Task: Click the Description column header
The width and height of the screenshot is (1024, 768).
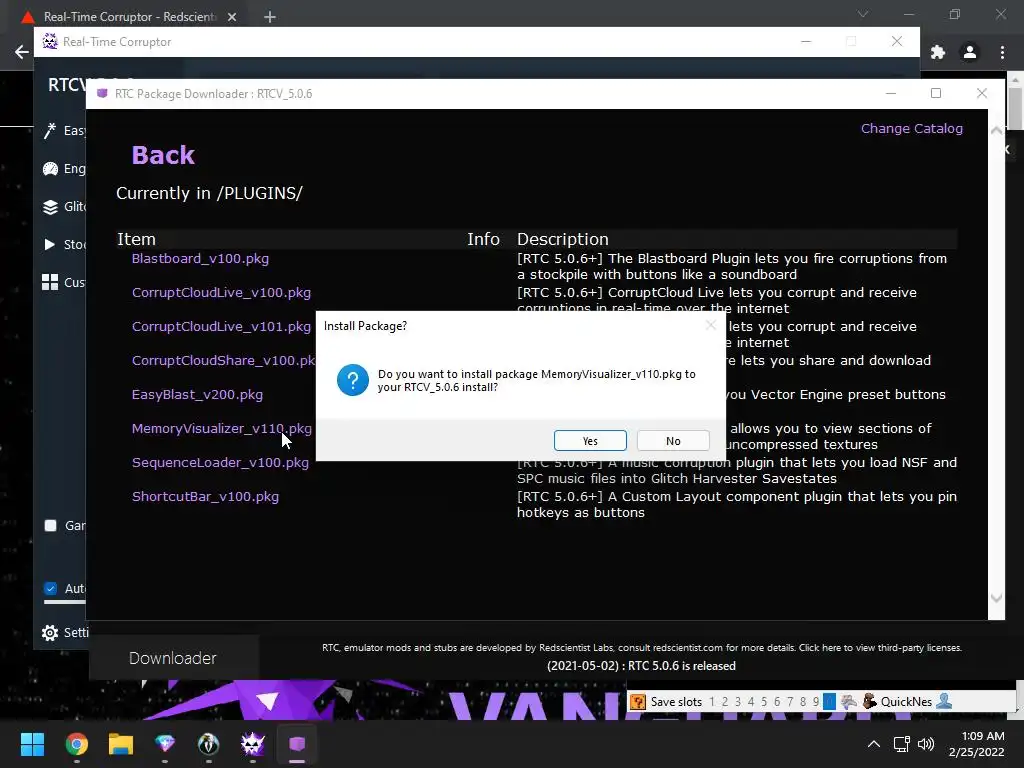Action: [562, 239]
